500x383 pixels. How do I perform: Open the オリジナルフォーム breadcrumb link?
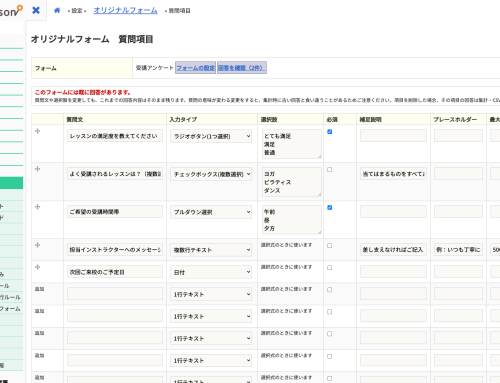[x=125, y=10]
